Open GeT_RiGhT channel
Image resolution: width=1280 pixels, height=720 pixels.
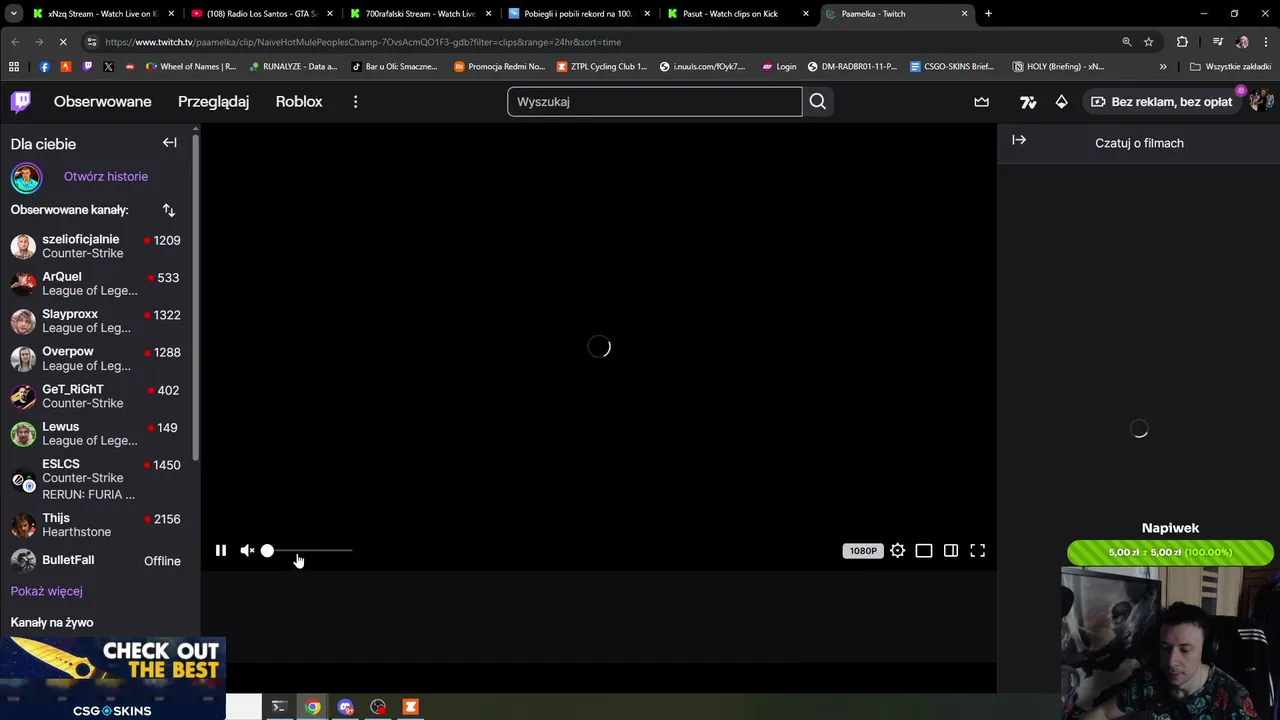97,396
